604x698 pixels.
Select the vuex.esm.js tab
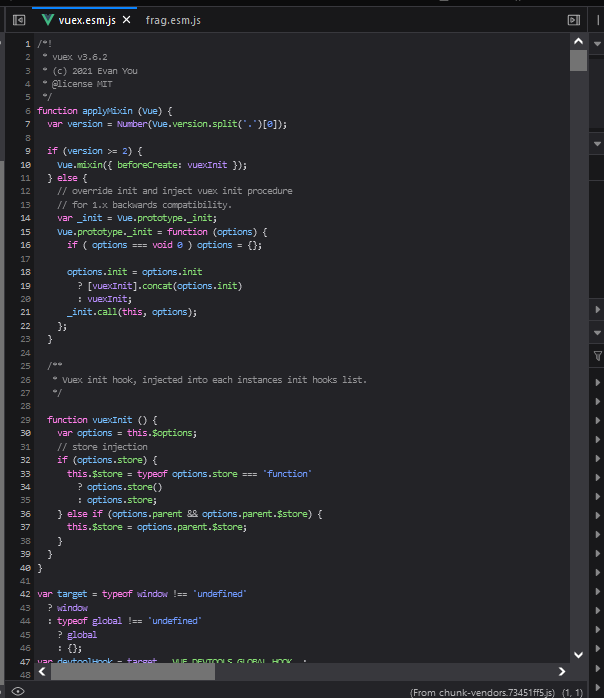pos(85,20)
